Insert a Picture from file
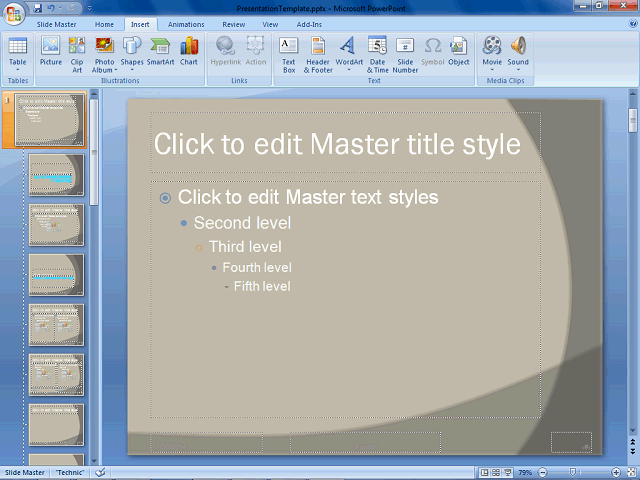This screenshot has width=640, height=480. tap(51, 51)
